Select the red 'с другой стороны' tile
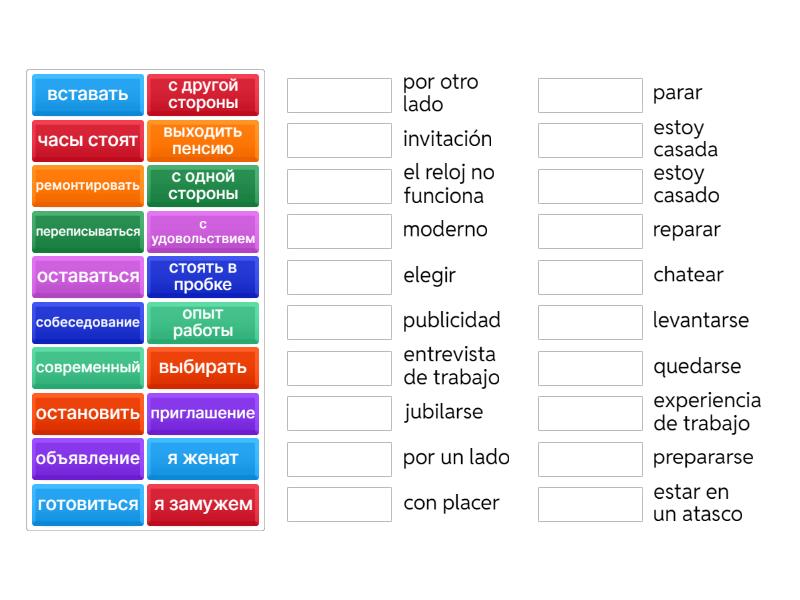The width and height of the screenshot is (800, 600). [x=203, y=95]
